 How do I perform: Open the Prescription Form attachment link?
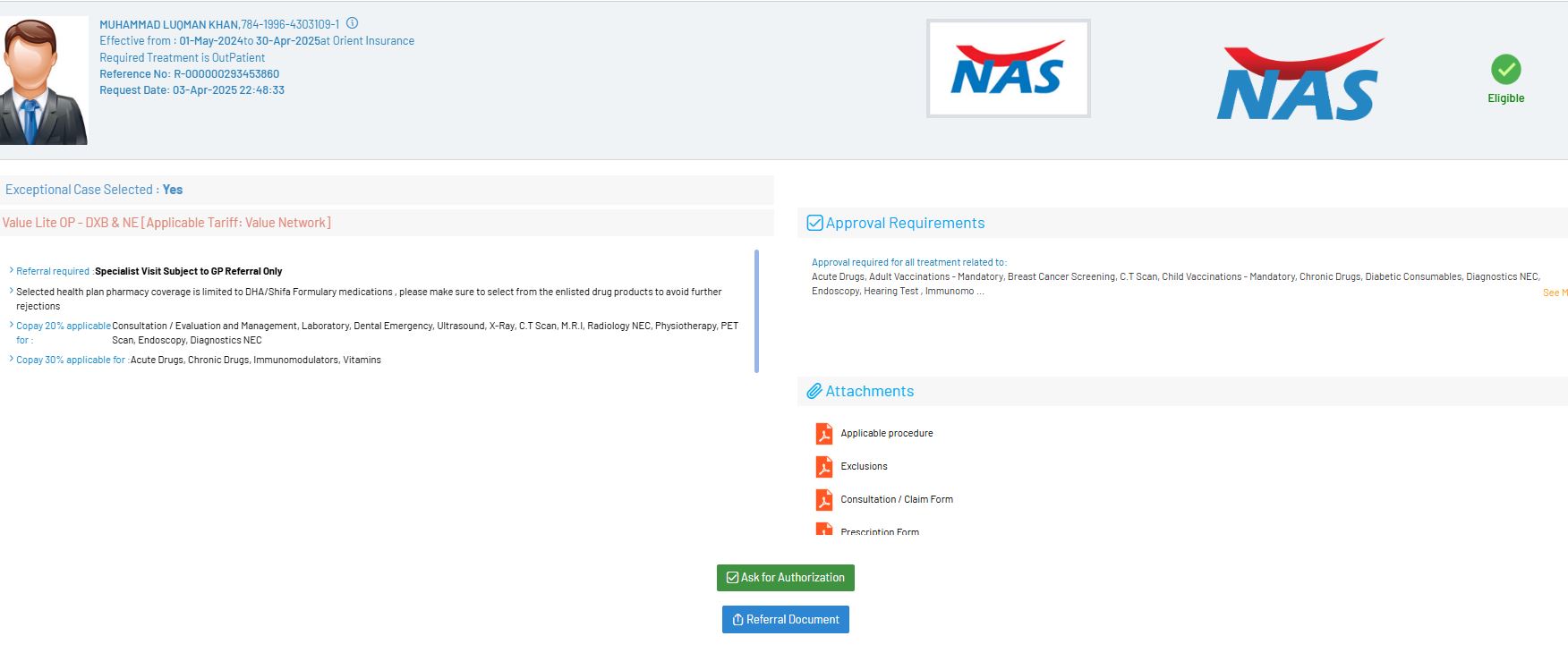880,530
